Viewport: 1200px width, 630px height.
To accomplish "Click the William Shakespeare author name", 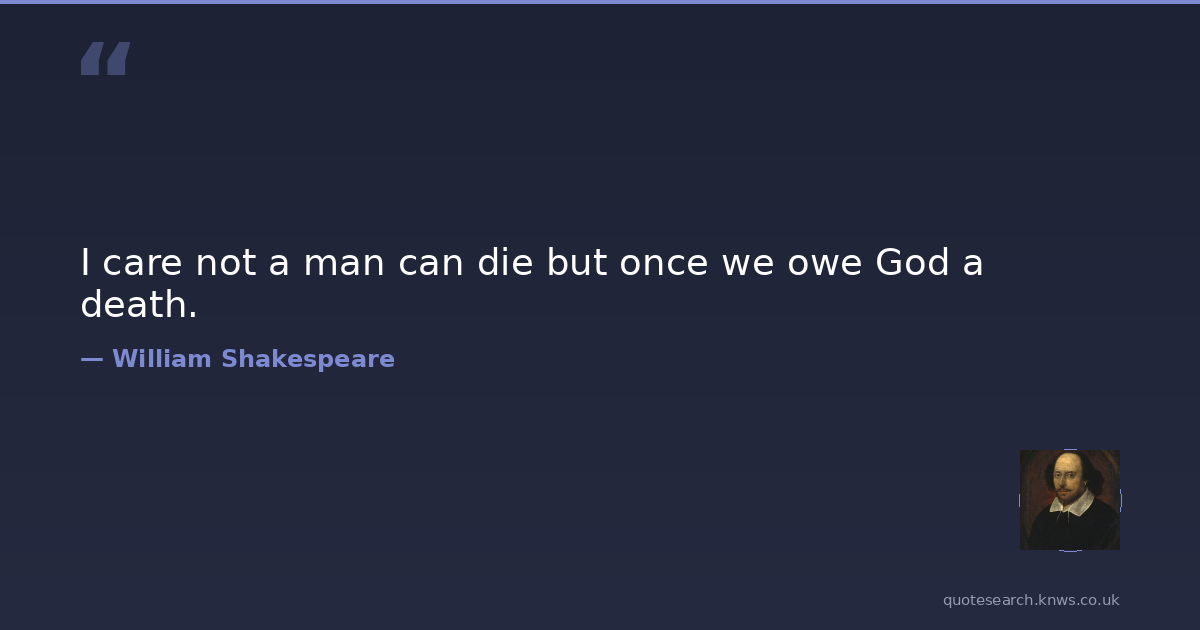I will tap(253, 359).
